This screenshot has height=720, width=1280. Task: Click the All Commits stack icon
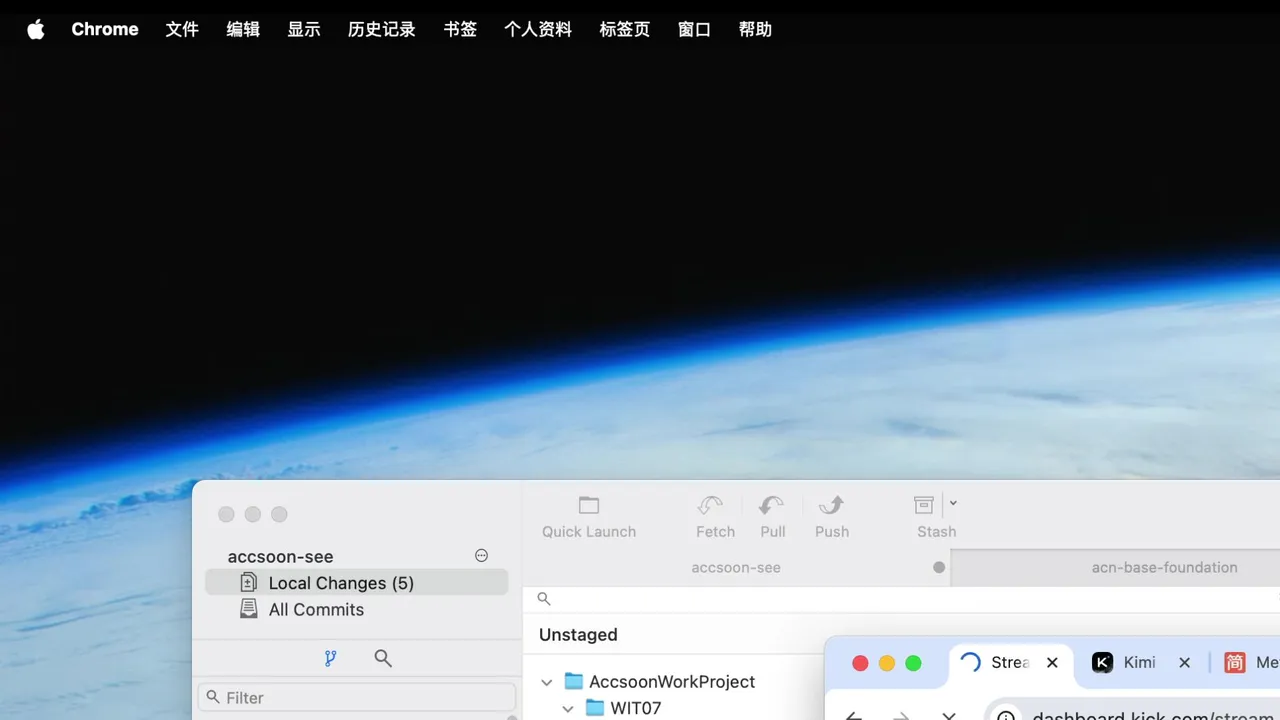(x=248, y=608)
